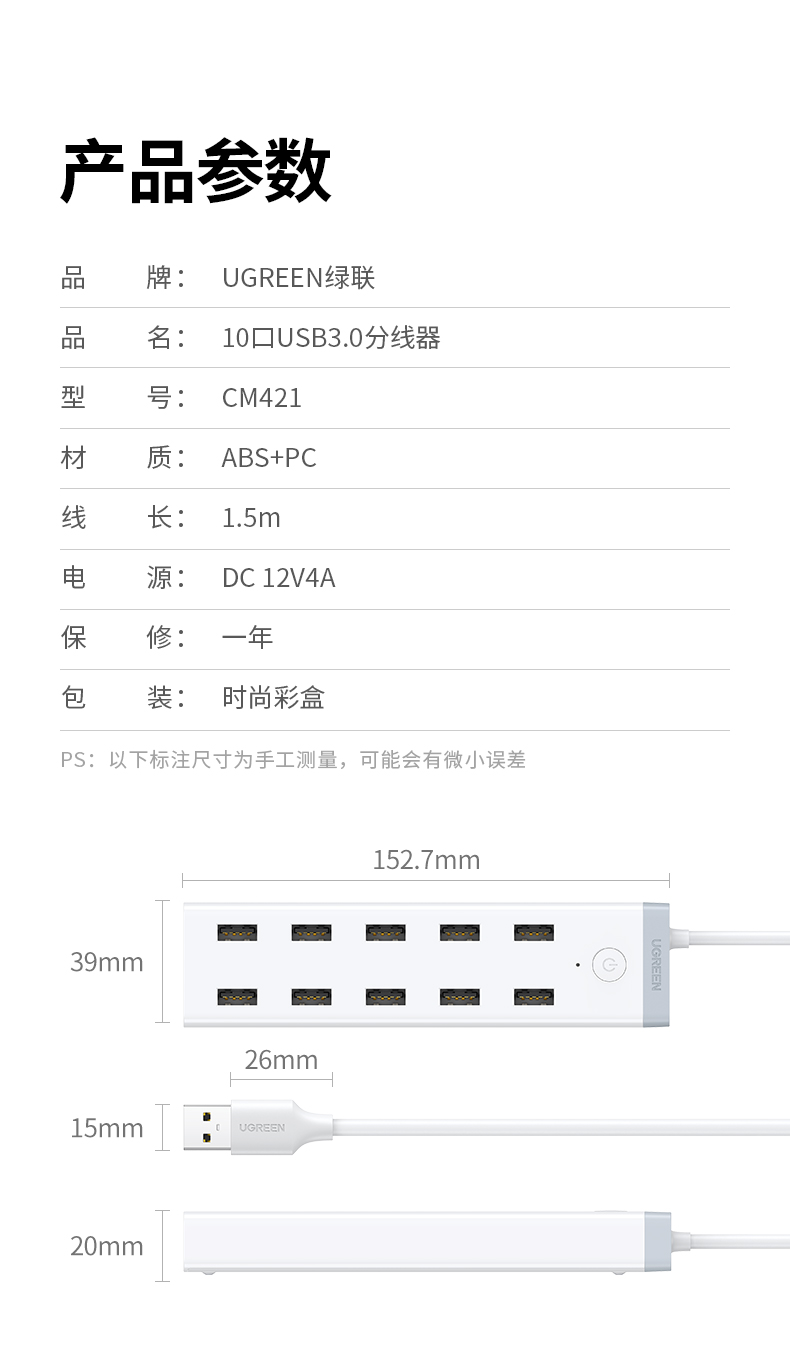Click the bottom-right USB port on the hub
This screenshot has width=790, height=1372.
pyautogui.click(x=534, y=997)
